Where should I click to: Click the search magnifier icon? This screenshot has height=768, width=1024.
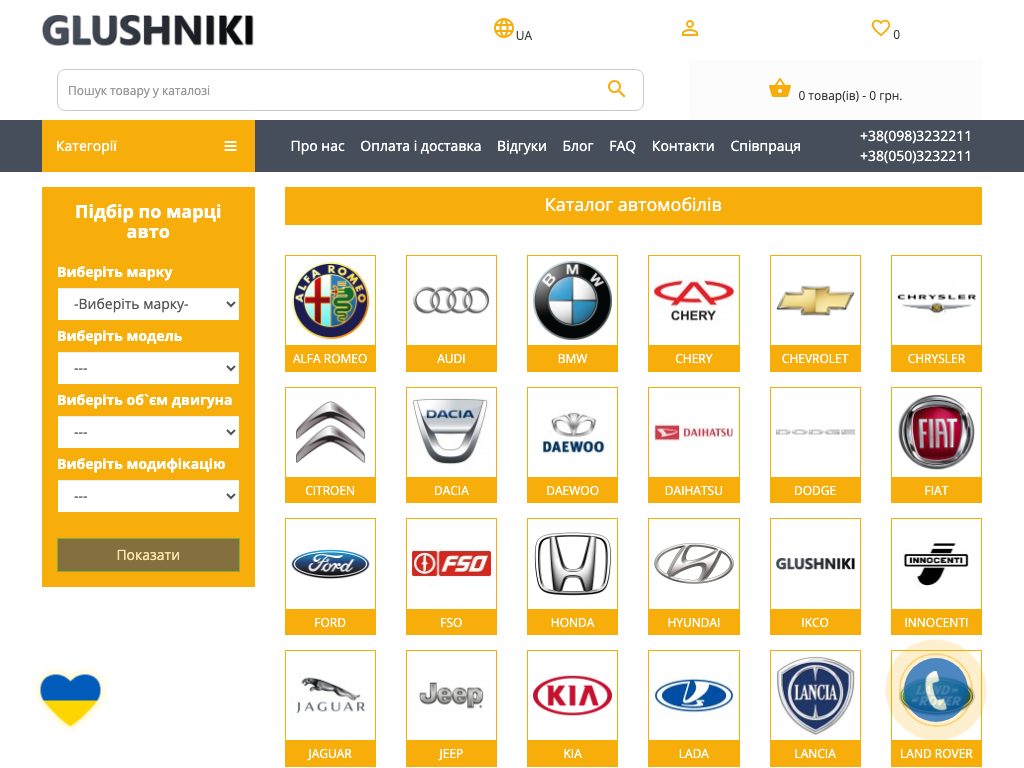click(616, 89)
